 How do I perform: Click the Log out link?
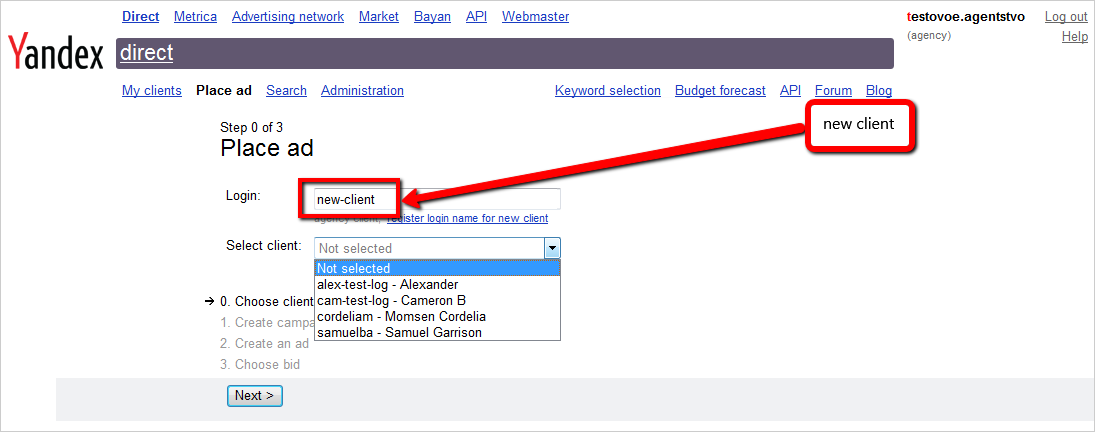coord(1066,17)
